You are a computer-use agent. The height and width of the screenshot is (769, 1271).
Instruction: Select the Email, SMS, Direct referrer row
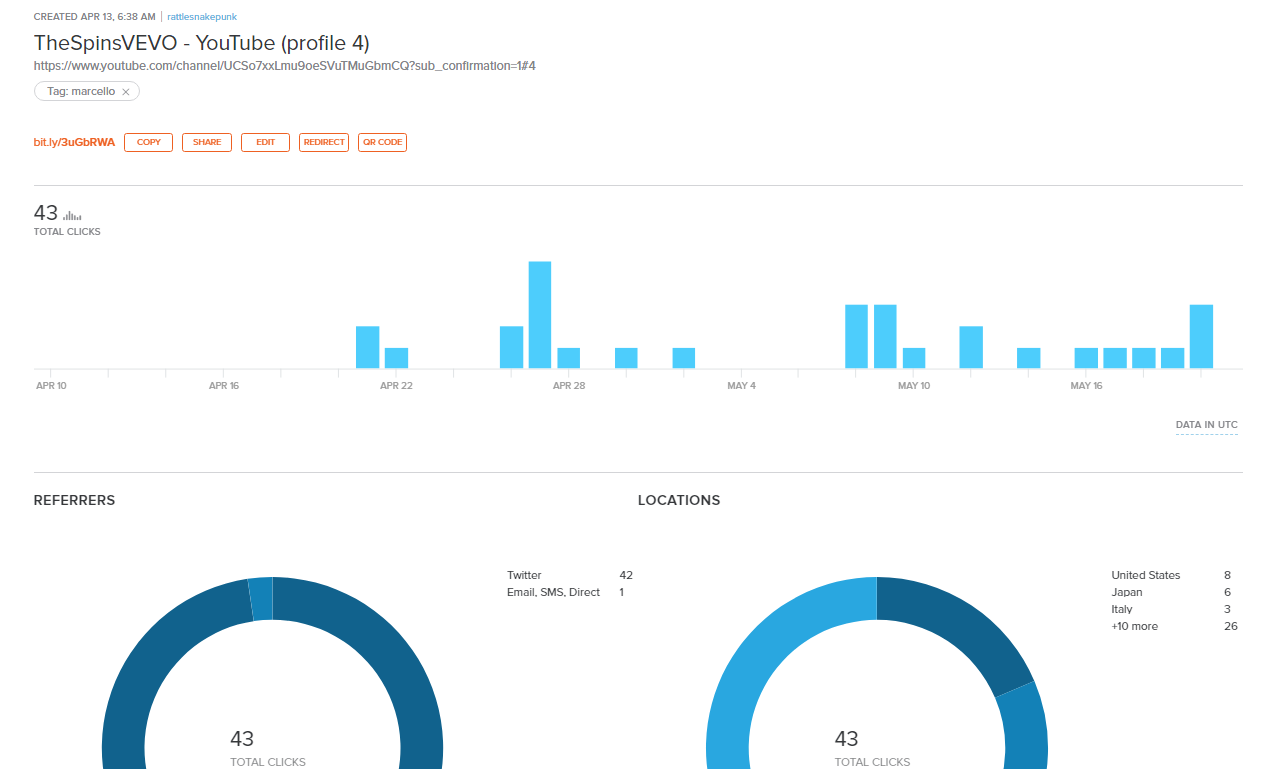tap(570, 592)
